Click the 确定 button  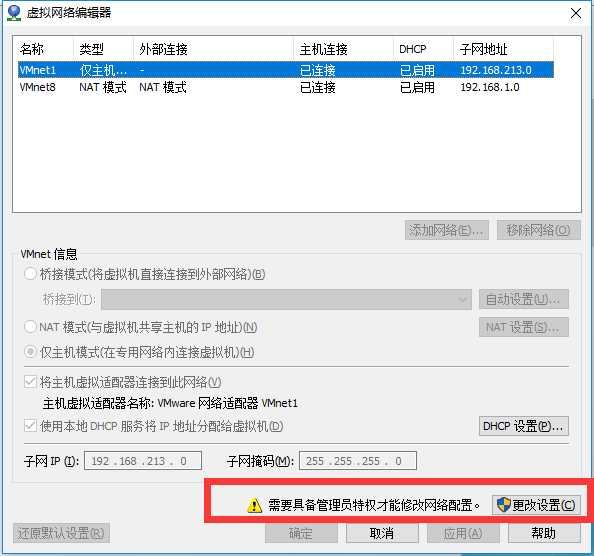pos(301,533)
